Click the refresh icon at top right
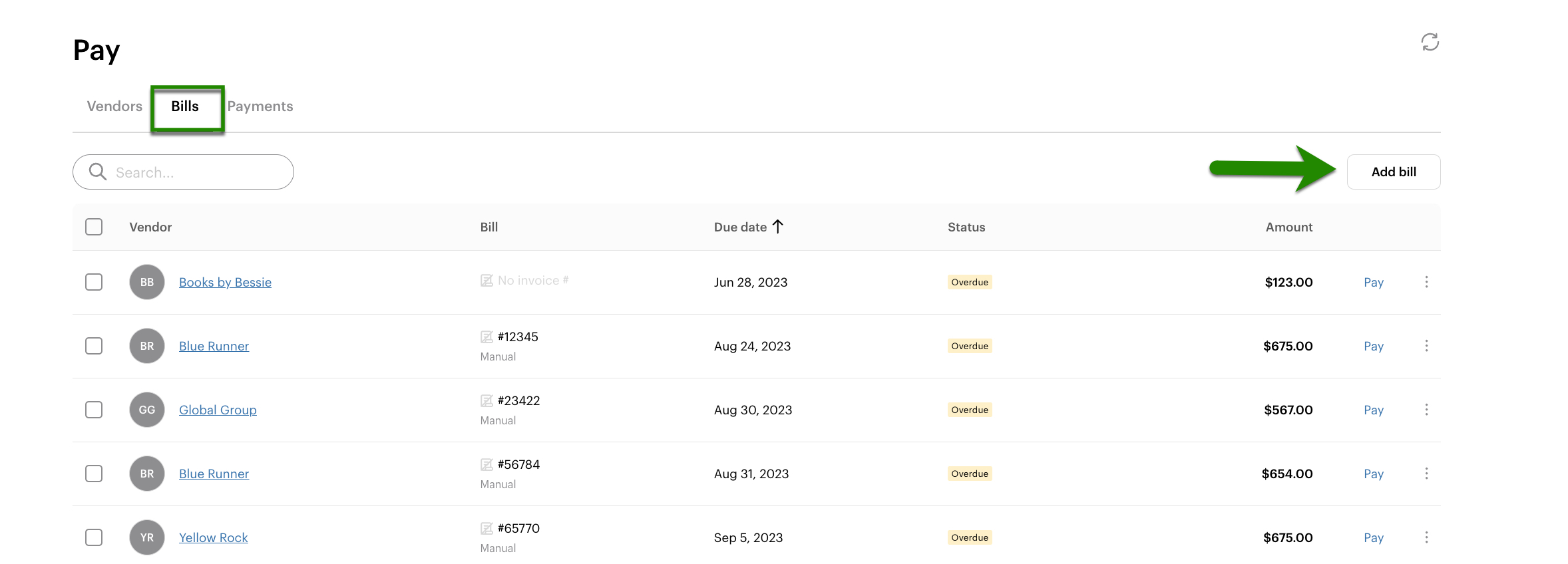 (x=1430, y=43)
